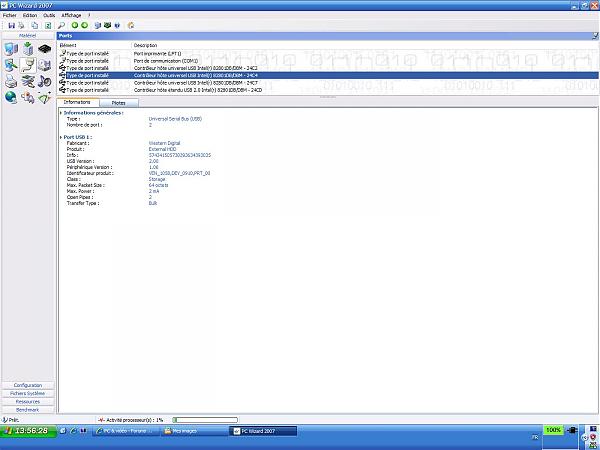Click the magnifying glass search icon

tap(61, 25)
